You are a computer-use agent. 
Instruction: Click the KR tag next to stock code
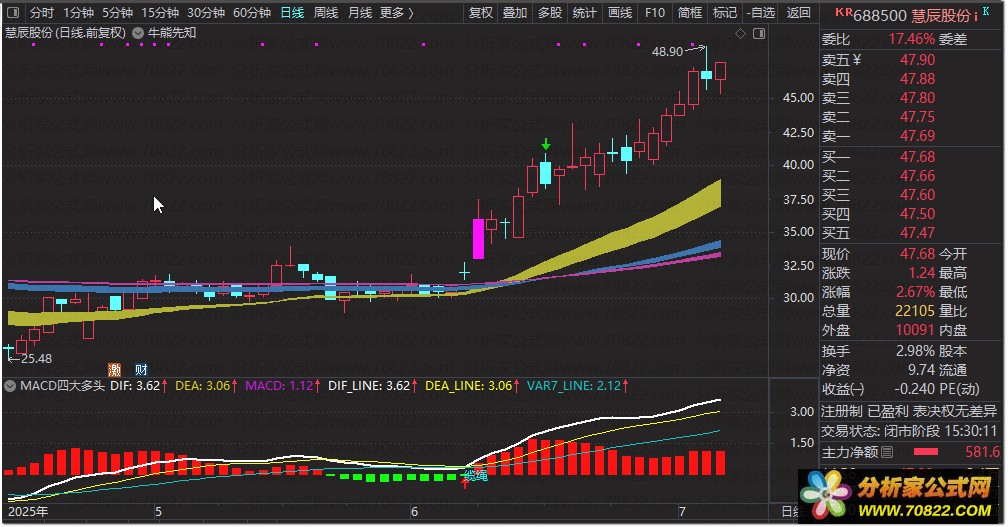click(843, 12)
